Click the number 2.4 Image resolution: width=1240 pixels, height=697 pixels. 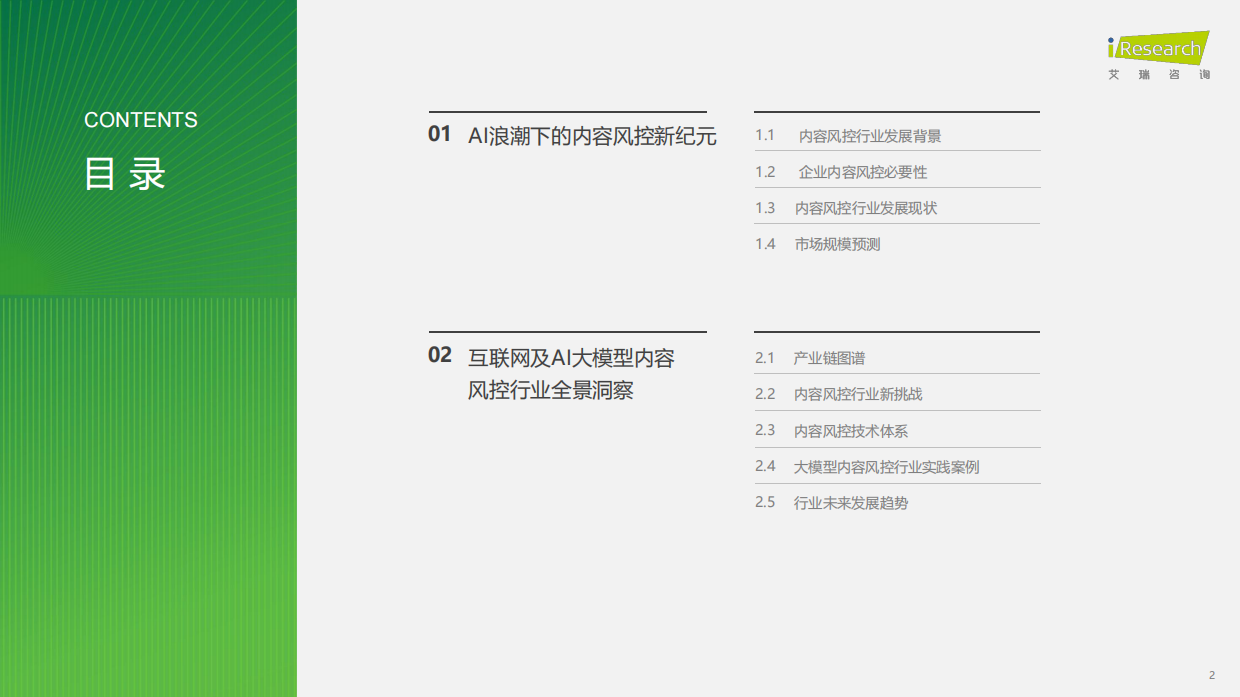(x=765, y=466)
